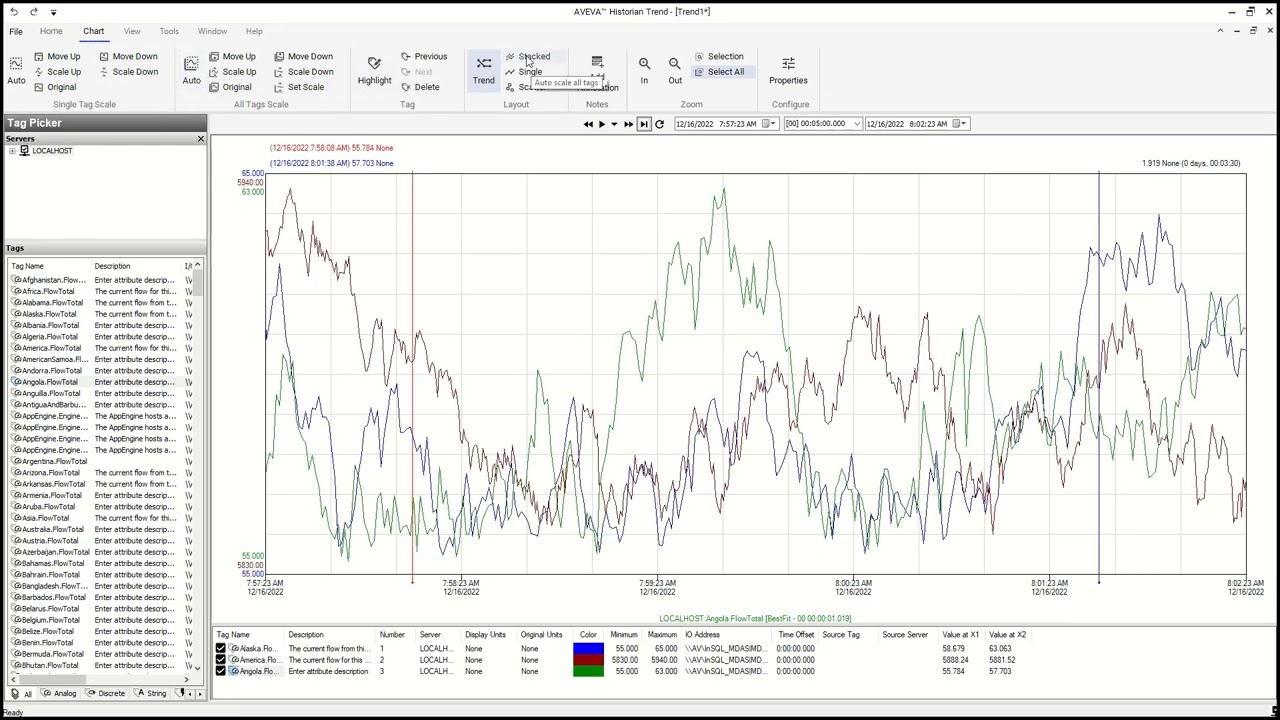This screenshot has width=1280, height=720.
Task: Zoom Out on the chart
Action: tap(675, 70)
